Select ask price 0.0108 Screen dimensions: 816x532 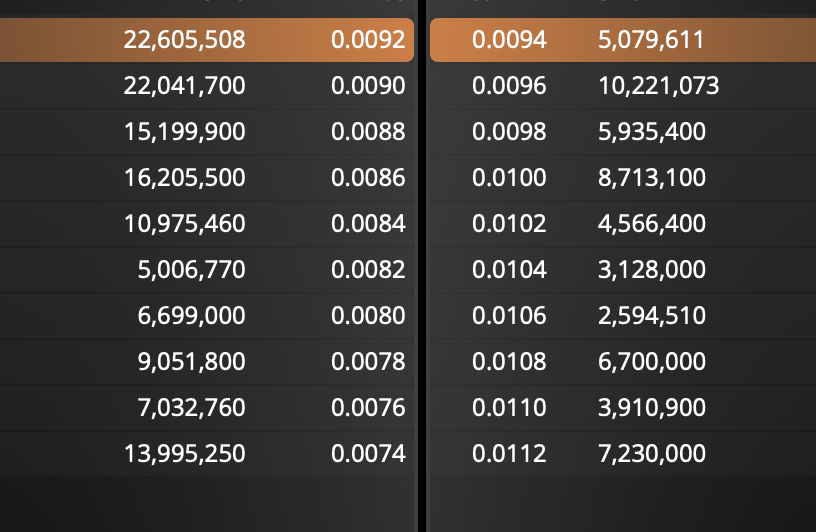pyautogui.click(x=509, y=362)
